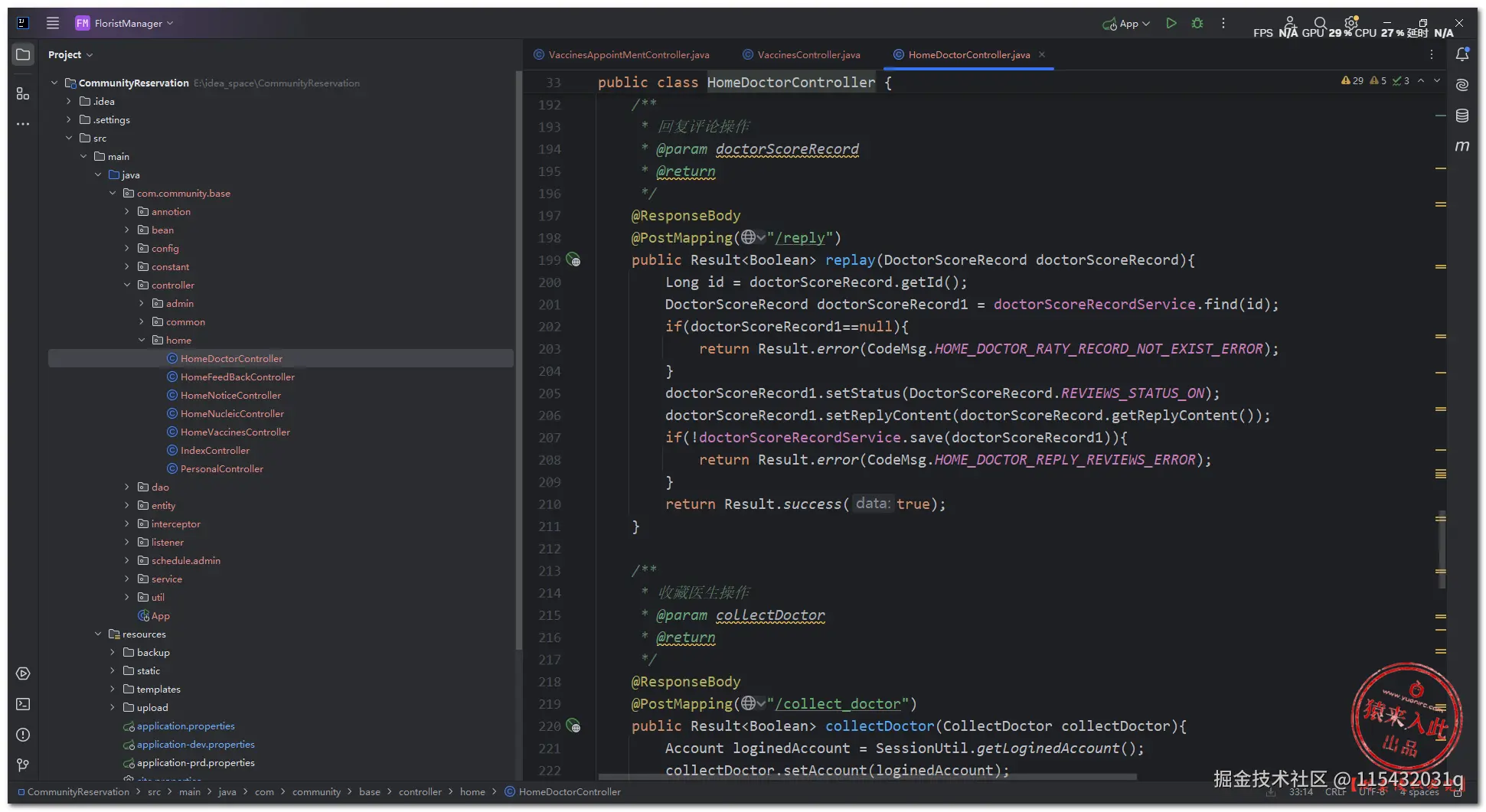Open more run actions menu
Viewport: 1486px width, 812px height.
click(x=1223, y=23)
